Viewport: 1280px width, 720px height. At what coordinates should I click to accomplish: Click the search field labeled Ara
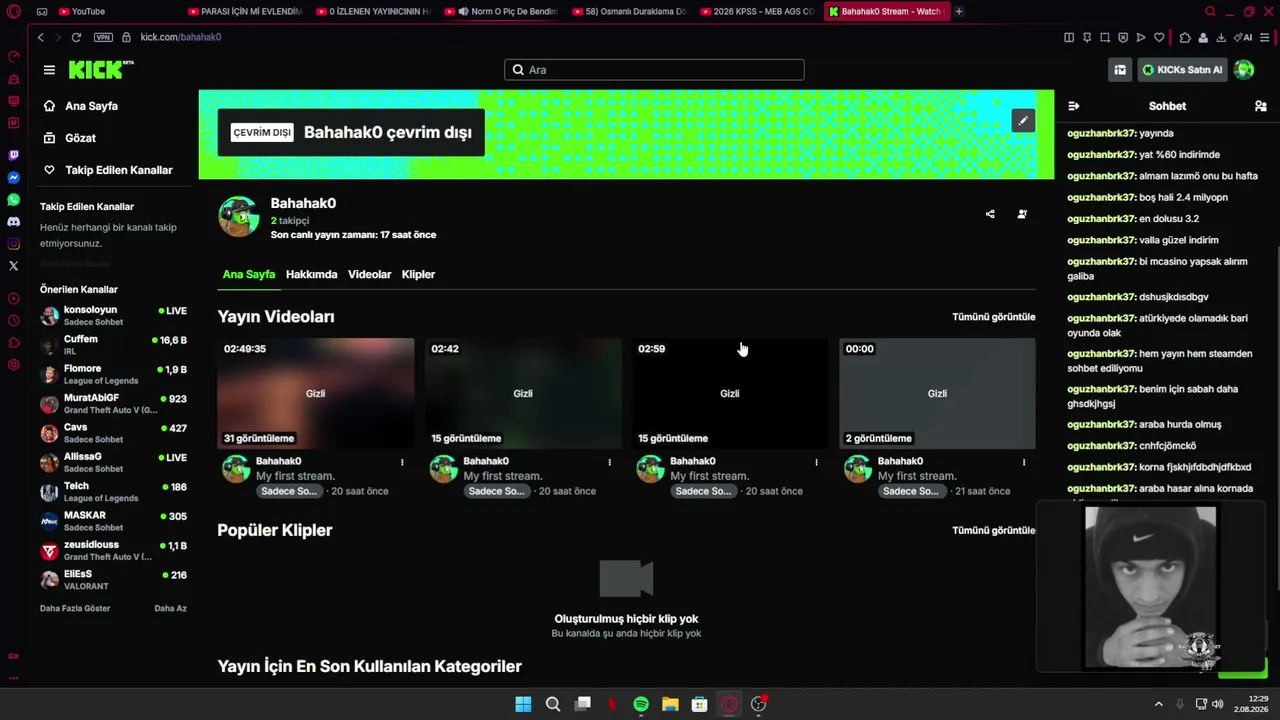[x=654, y=70]
